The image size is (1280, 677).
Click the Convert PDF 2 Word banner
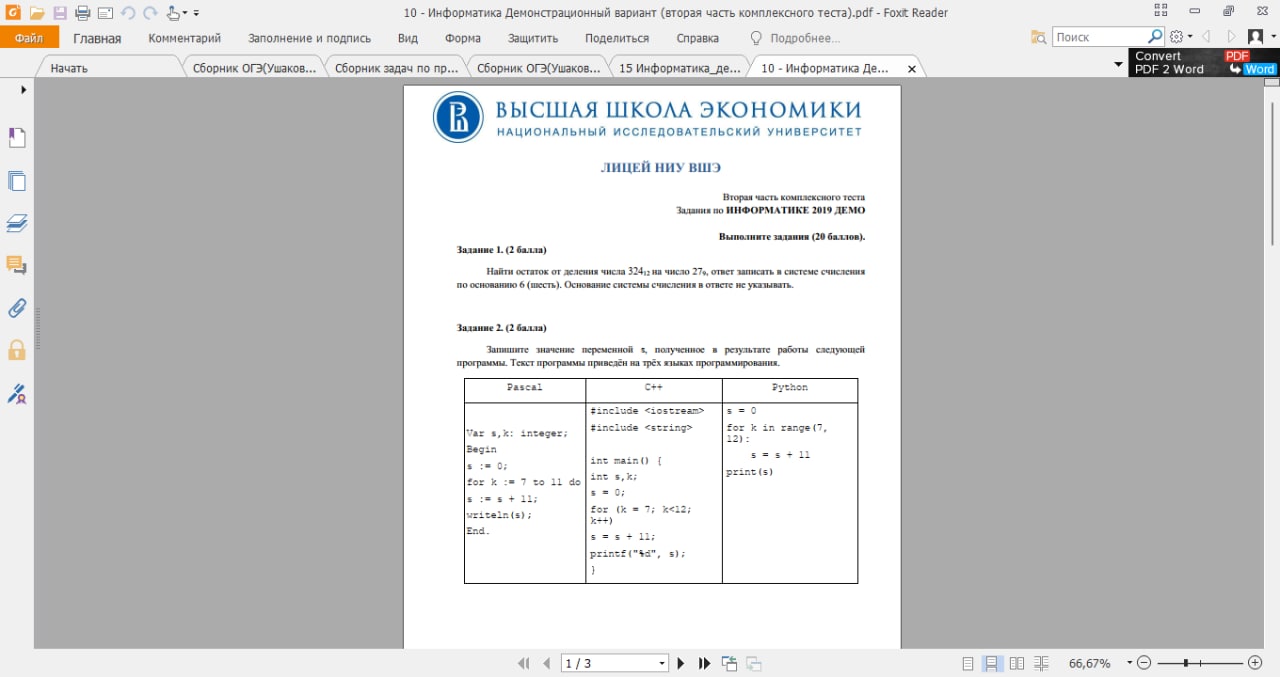pyautogui.click(x=1204, y=62)
